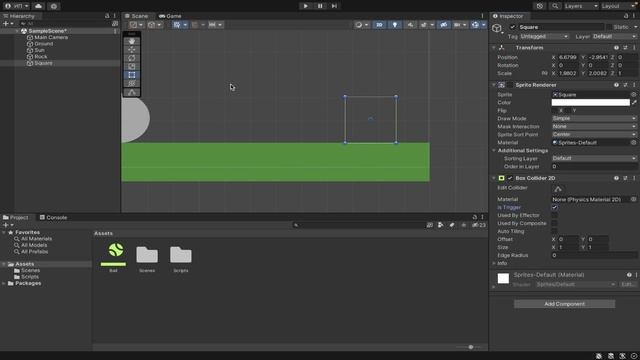Toggle the Box Collider 2D enabled checkbox
The width and height of the screenshot is (640, 360).
[x=510, y=178]
